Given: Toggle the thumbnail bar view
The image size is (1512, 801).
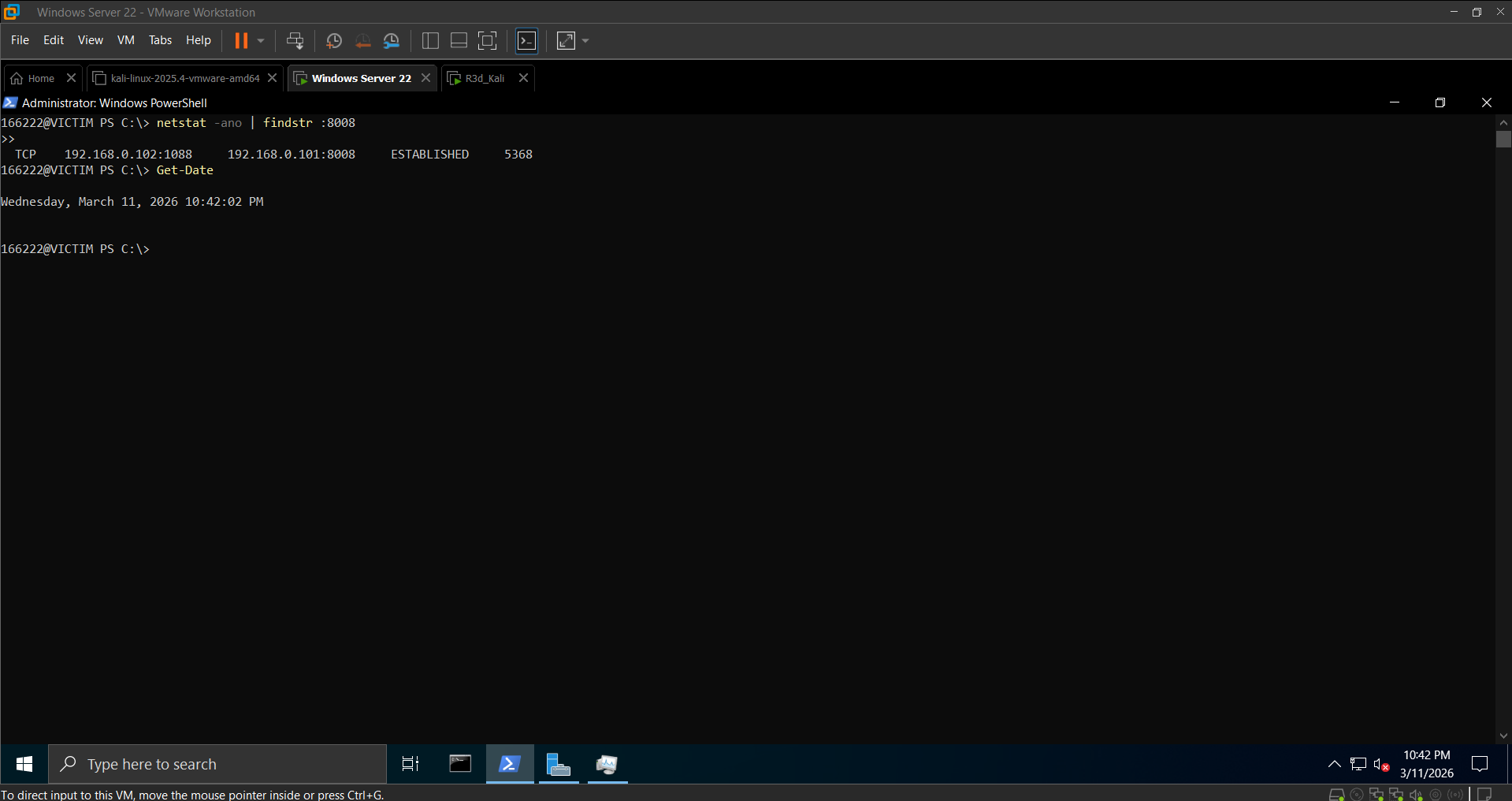Looking at the screenshot, I should pyautogui.click(x=459, y=40).
